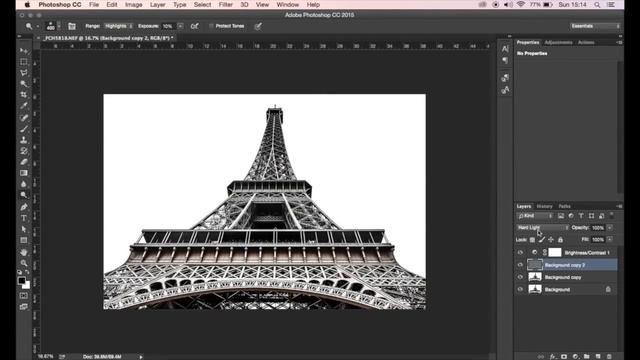640x360 pixels.
Task: Select Brightness/Contrast 1 layer mask thumbnail
Action: (x=555, y=253)
